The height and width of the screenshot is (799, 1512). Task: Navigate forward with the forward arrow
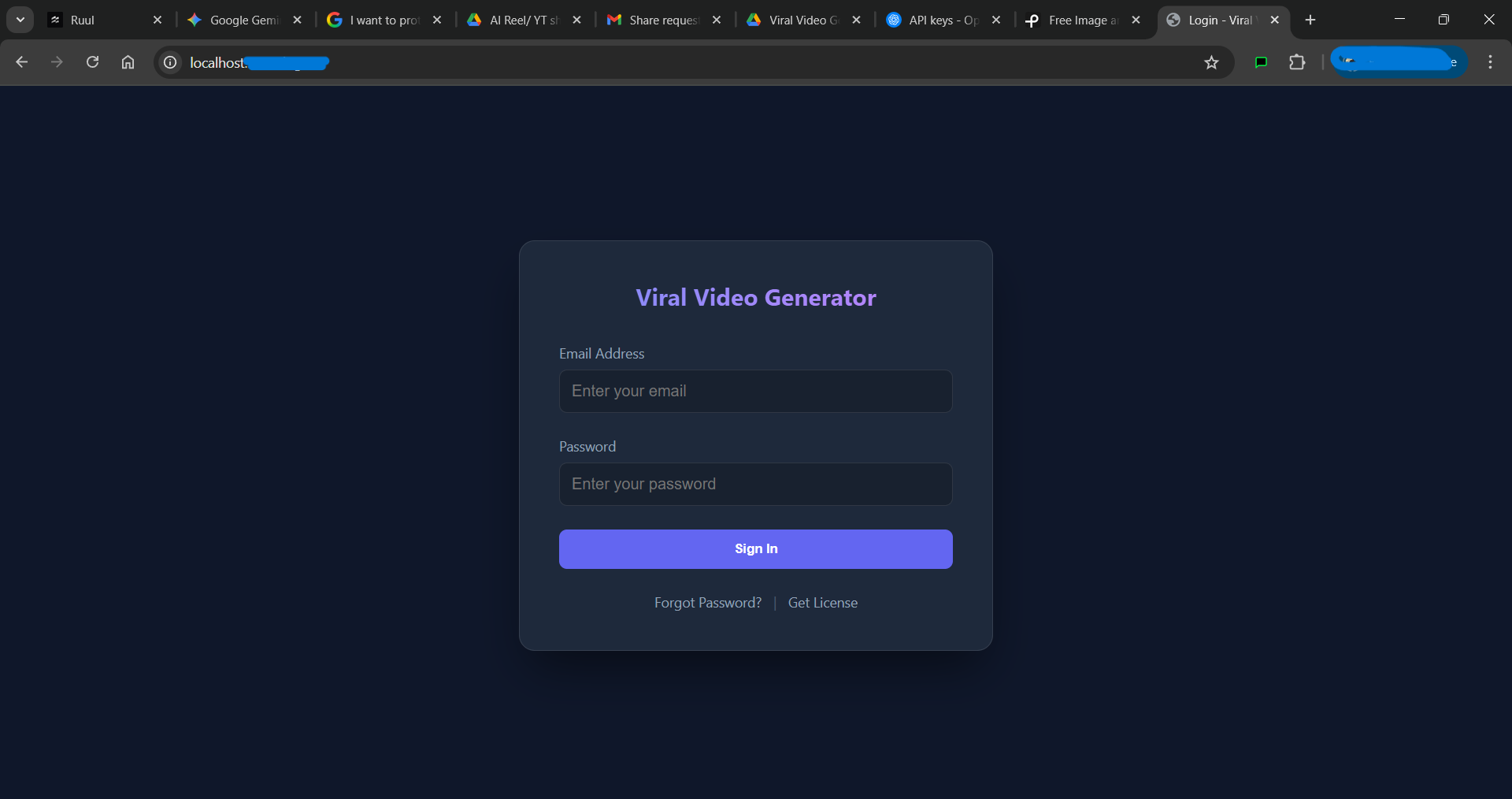(x=57, y=61)
